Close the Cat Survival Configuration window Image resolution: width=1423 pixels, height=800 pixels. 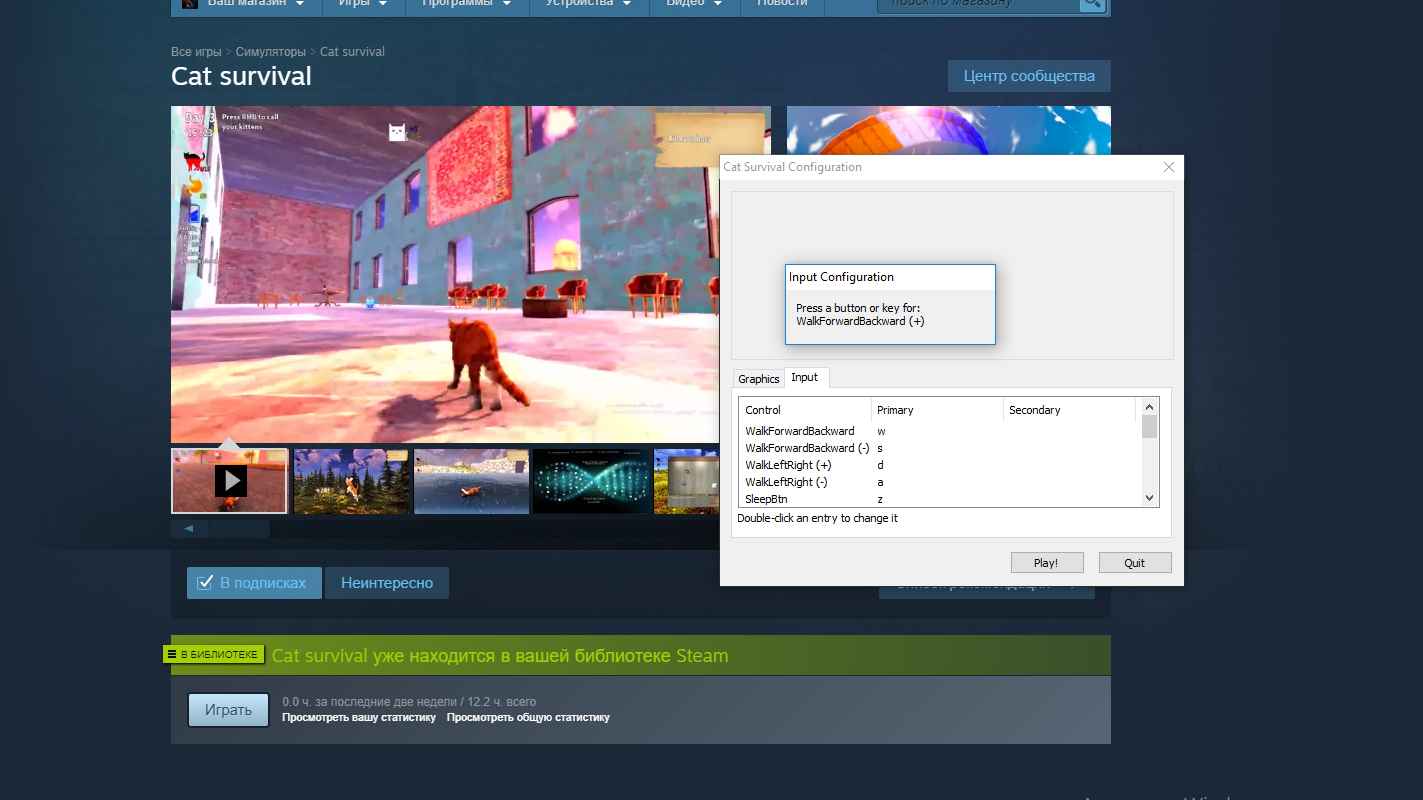click(1168, 167)
